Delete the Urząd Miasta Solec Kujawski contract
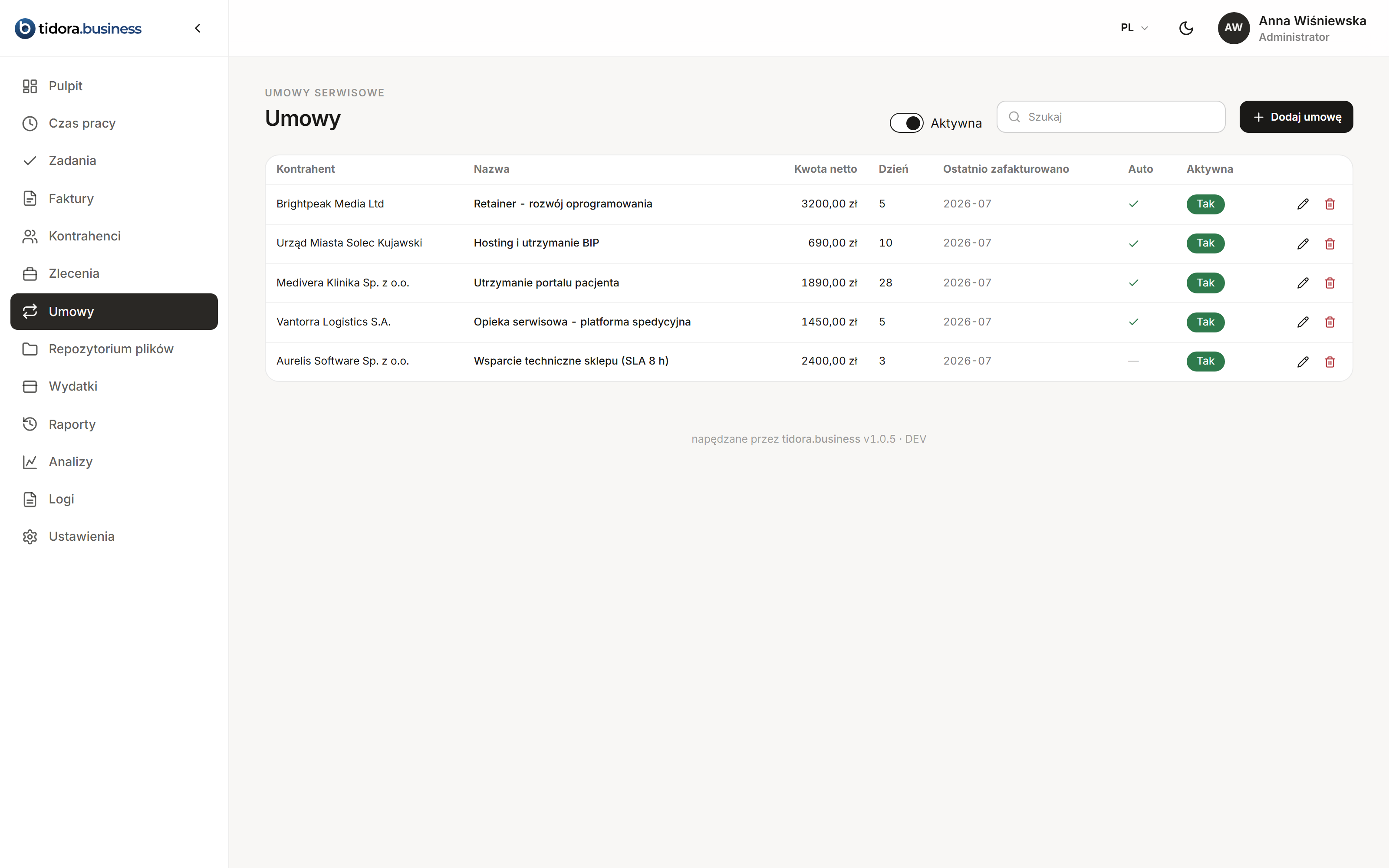The height and width of the screenshot is (868, 1389). 1330,243
